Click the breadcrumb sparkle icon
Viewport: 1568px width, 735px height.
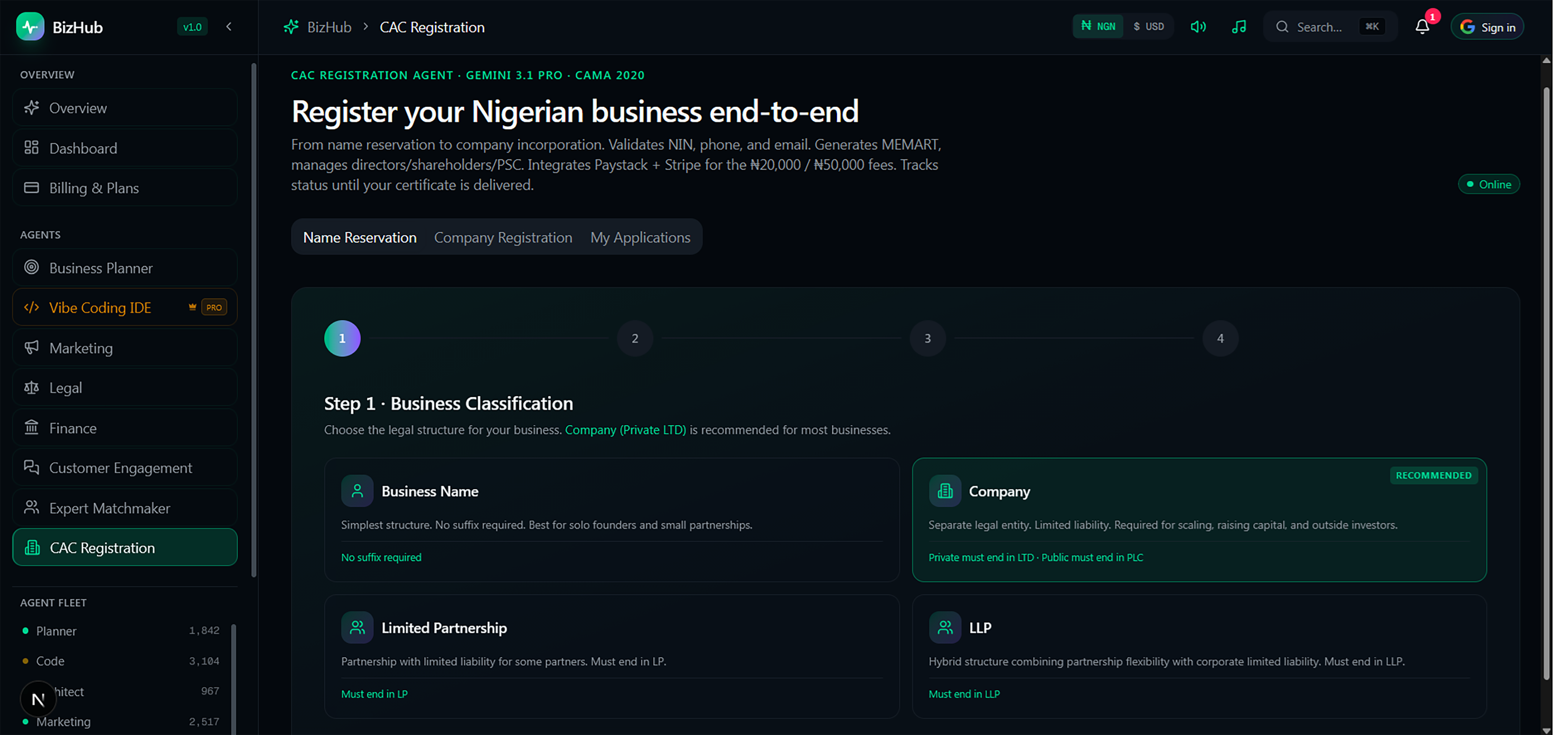(291, 27)
